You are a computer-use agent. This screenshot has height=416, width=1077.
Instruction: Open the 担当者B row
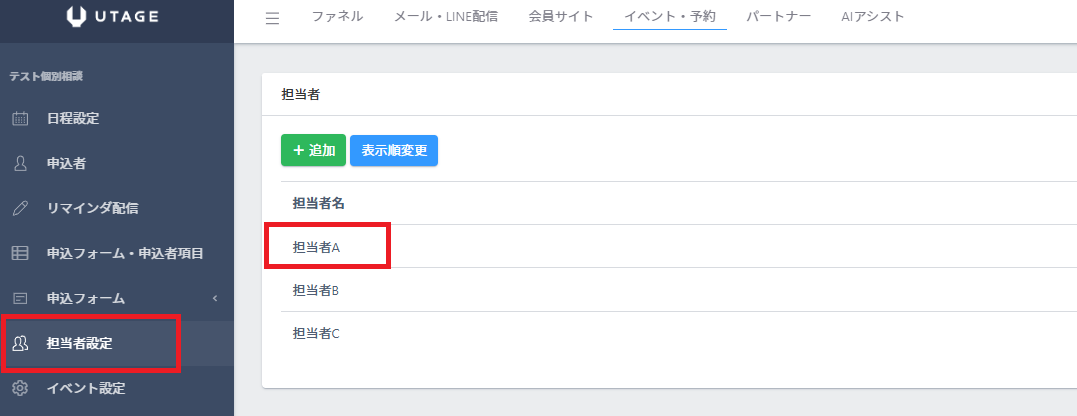317,290
